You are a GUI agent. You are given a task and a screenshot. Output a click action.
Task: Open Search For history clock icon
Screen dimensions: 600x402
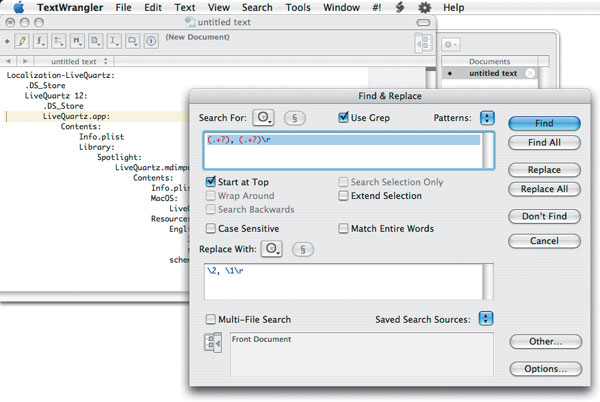[x=264, y=117]
